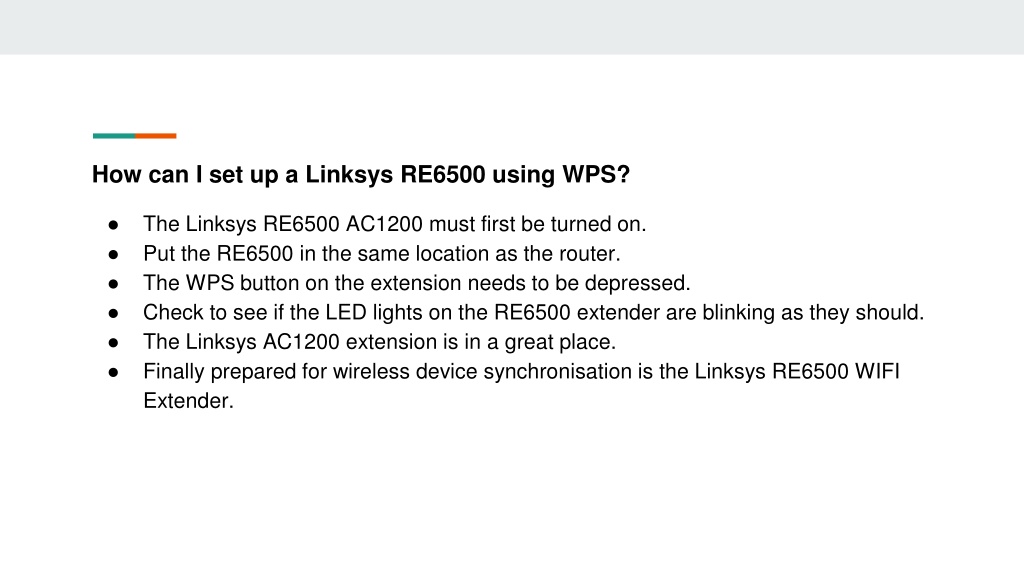1024x576 pixels.
Task: Click the 'extension is in a great place' line
Action: click(x=379, y=342)
